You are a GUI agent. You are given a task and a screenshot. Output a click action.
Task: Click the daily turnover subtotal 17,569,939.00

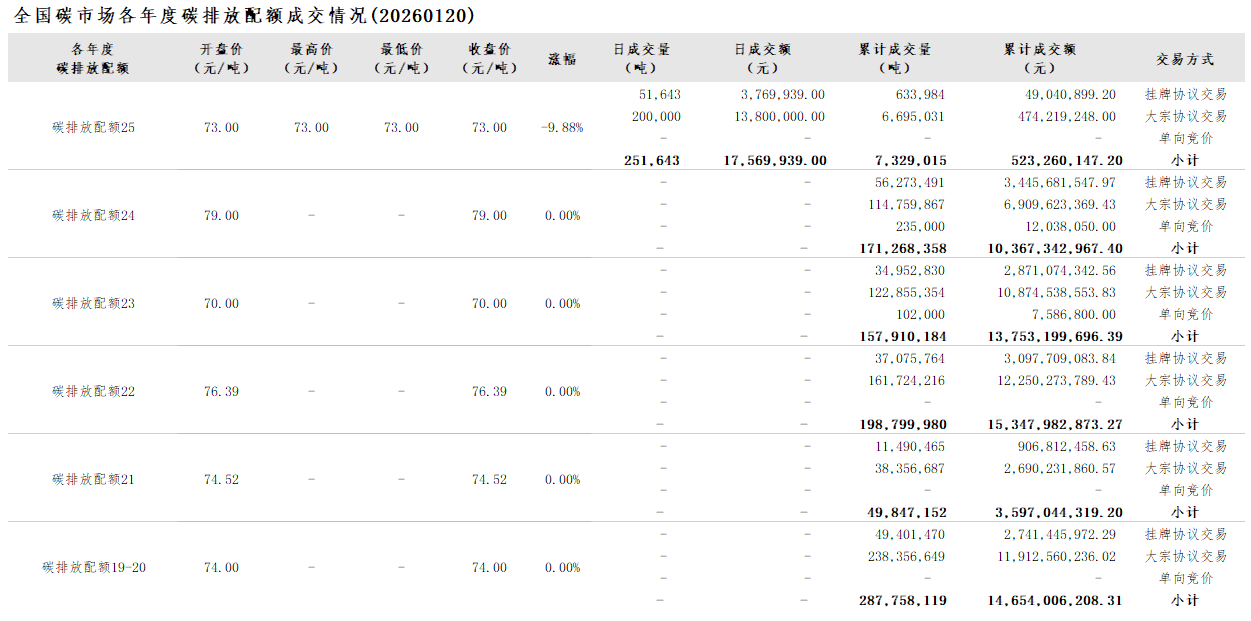[774, 161]
